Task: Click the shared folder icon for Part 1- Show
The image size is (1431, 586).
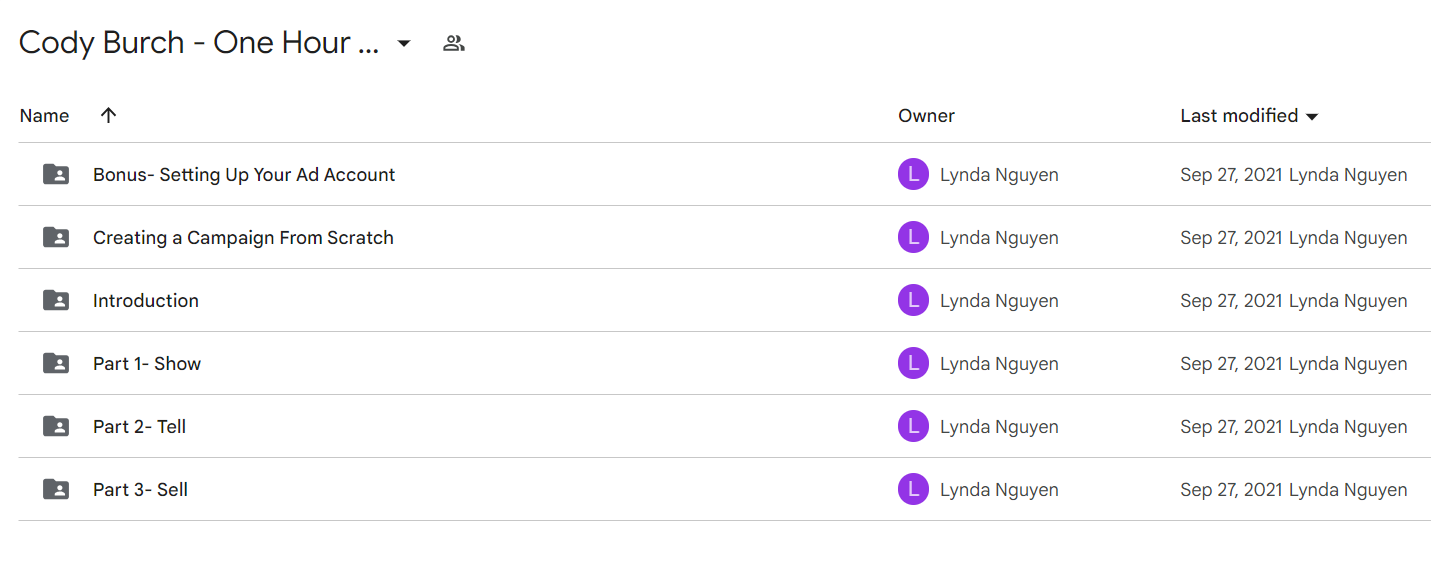Action: pos(56,363)
